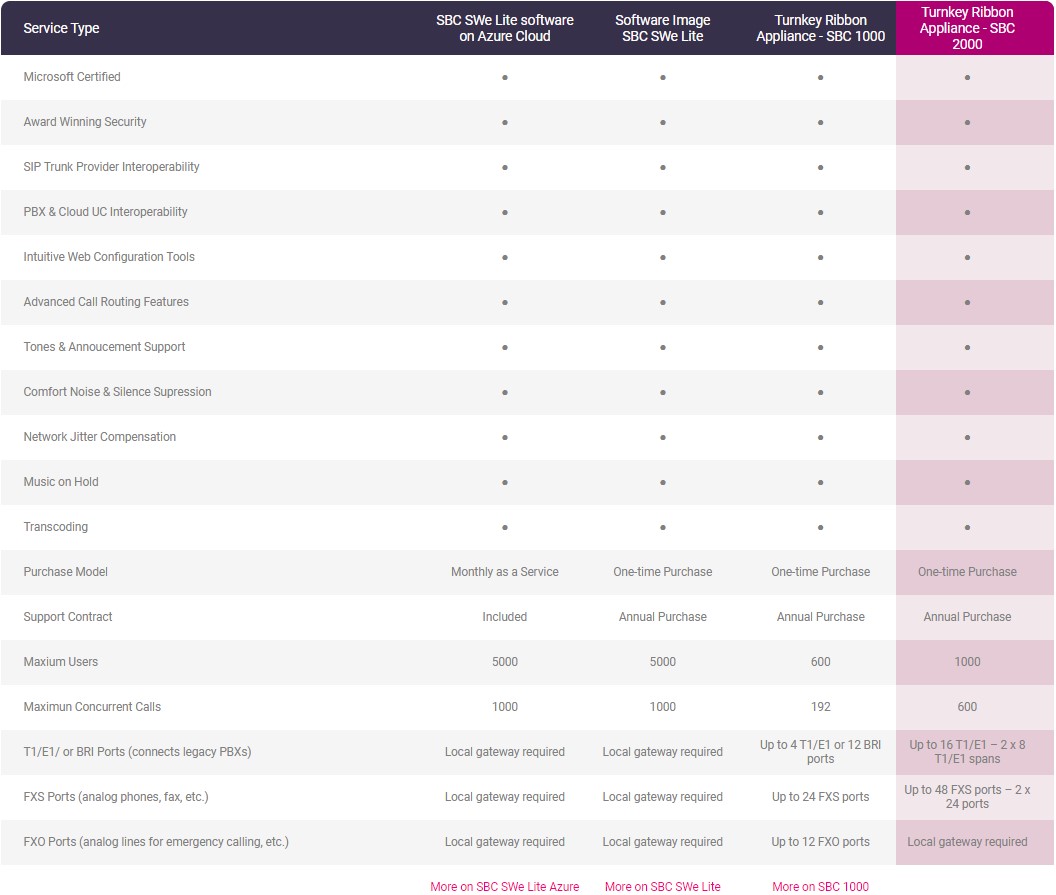Click FXS Local gateway required for Azure Cloud
1056x895 pixels.
coord(504,797)
